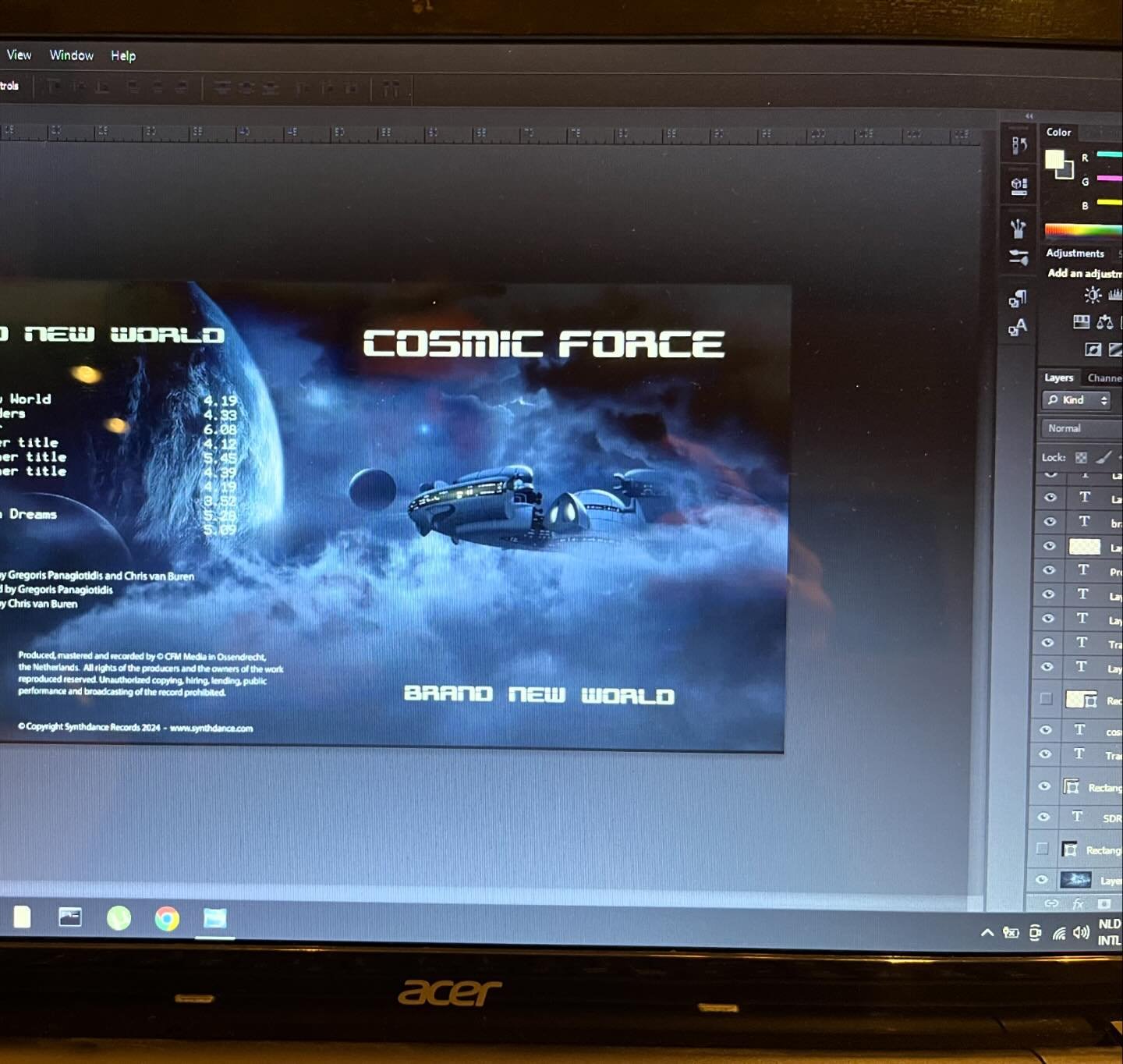Add a layer mask

[x=1104, y=903]
